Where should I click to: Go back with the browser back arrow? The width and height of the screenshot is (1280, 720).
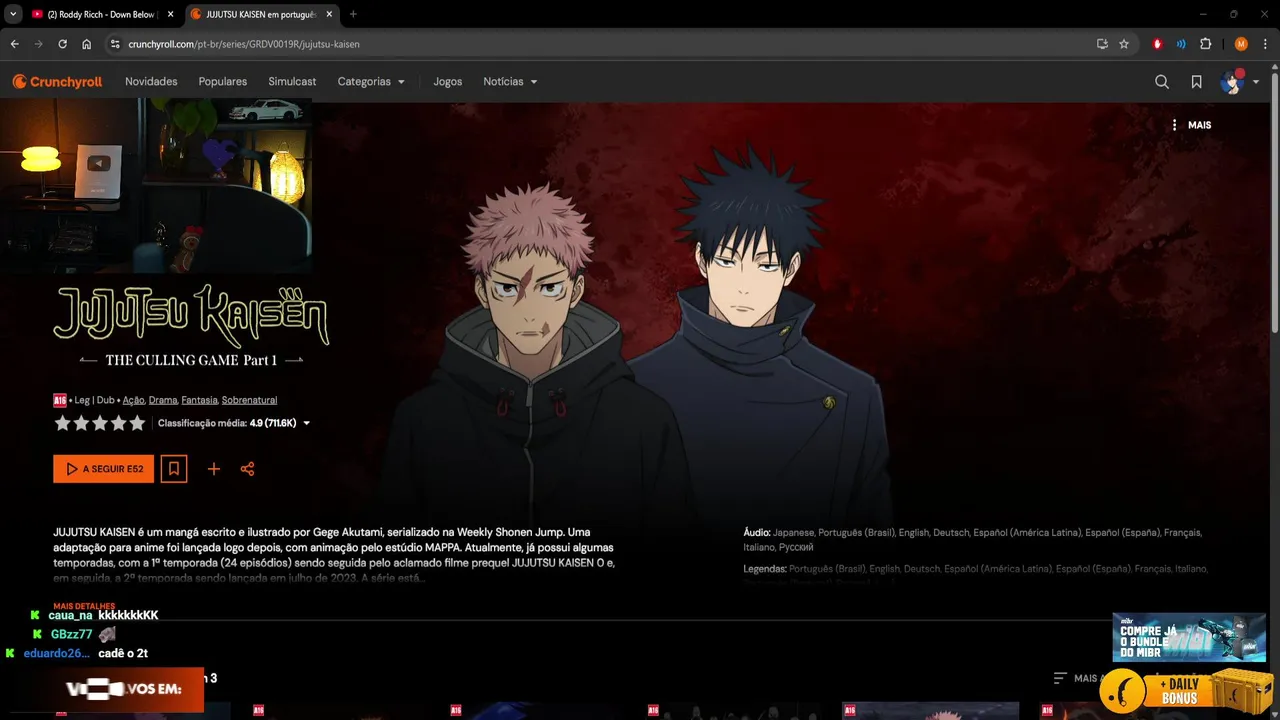pyautogui.click(x=14, y=44)
